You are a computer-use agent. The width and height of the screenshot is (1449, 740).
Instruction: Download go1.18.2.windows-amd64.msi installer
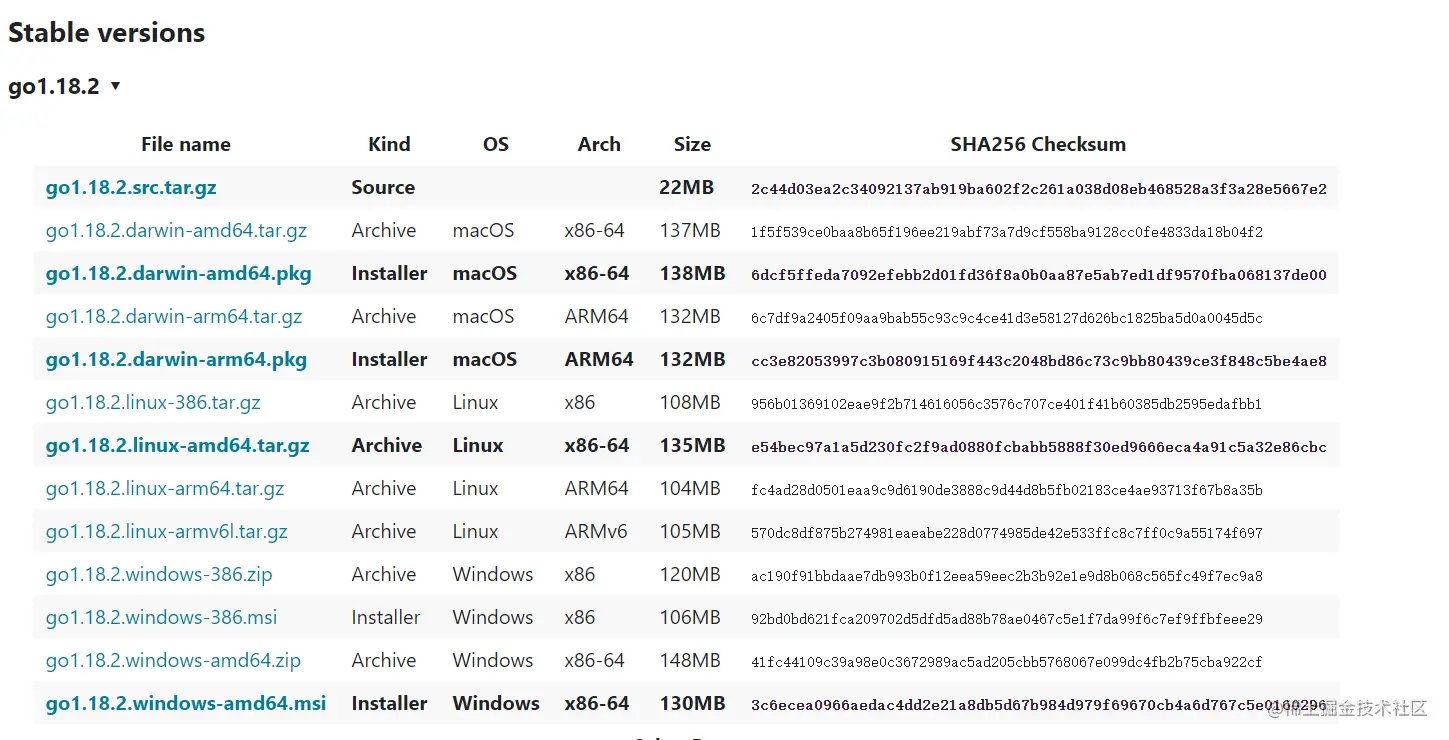[186, 703]
